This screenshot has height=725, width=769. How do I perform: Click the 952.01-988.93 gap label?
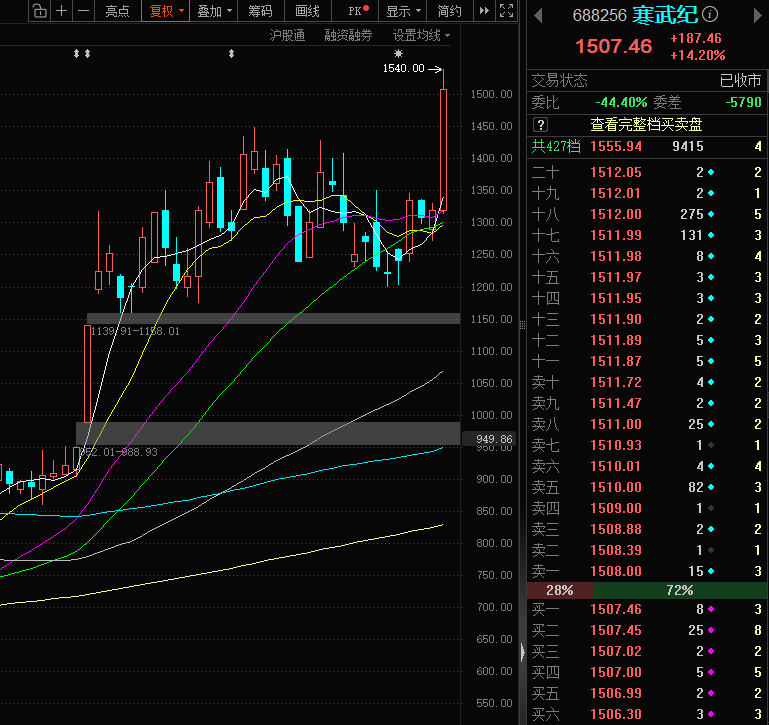point(119,452)
